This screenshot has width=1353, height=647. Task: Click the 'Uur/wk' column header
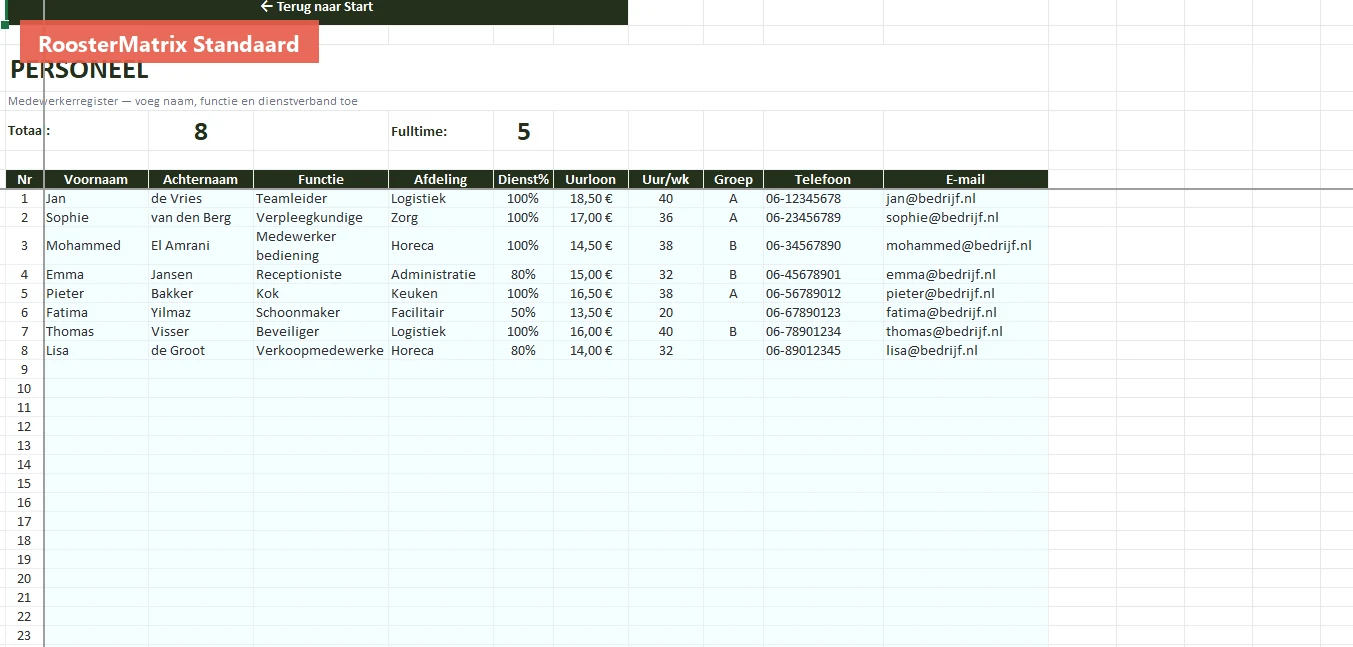tap(666, 180)
